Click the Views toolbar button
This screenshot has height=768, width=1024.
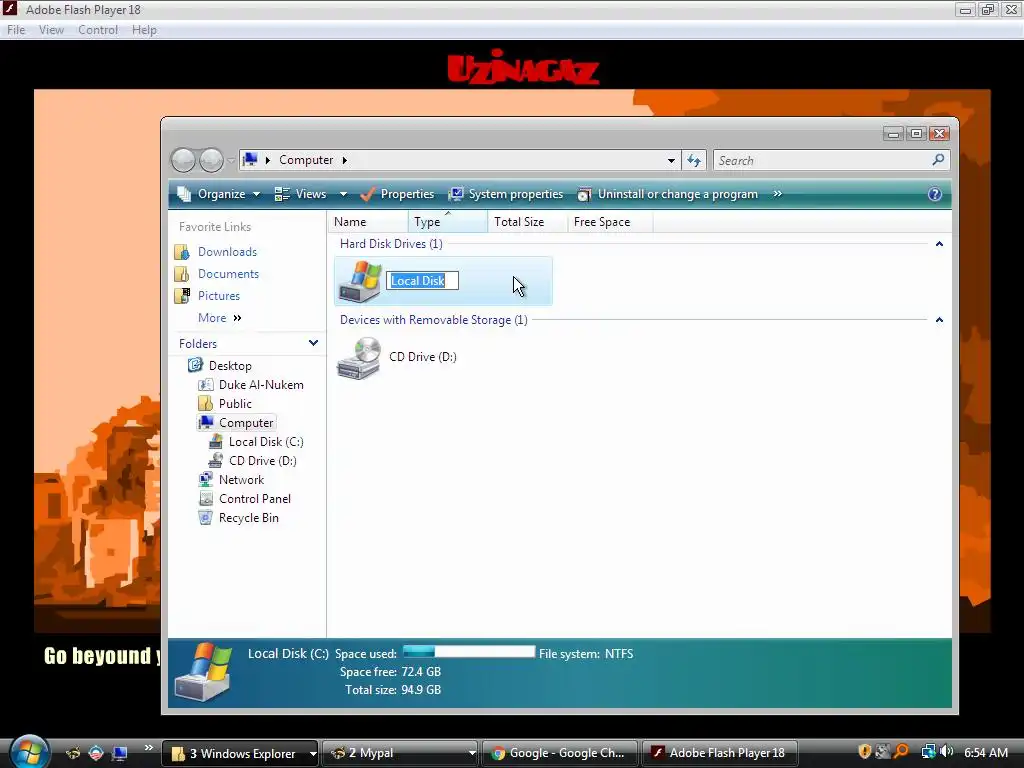point(300,194)
